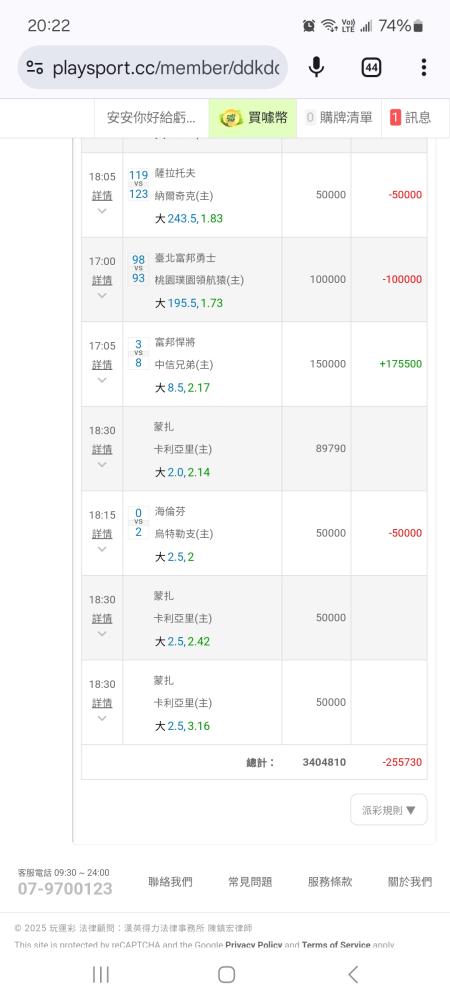Tap the microphone voice search icon
This screenshot has width=450, height=1000.
pos(316,67)
